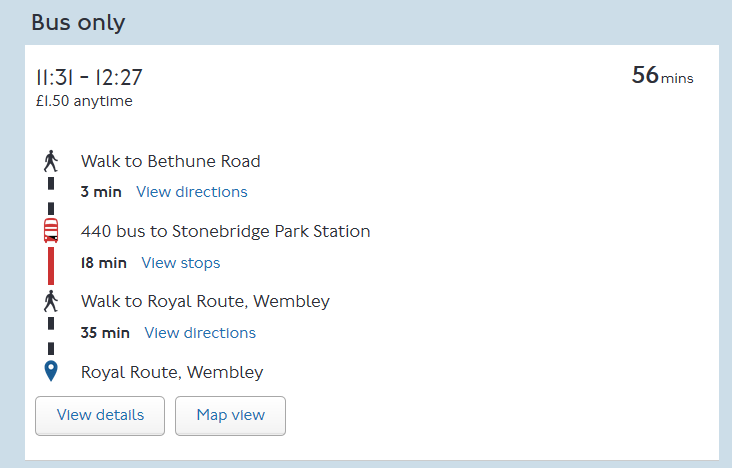The image size is (732, 468).
Task: Click the red bus route line segment
Action: tap(51, 265)
